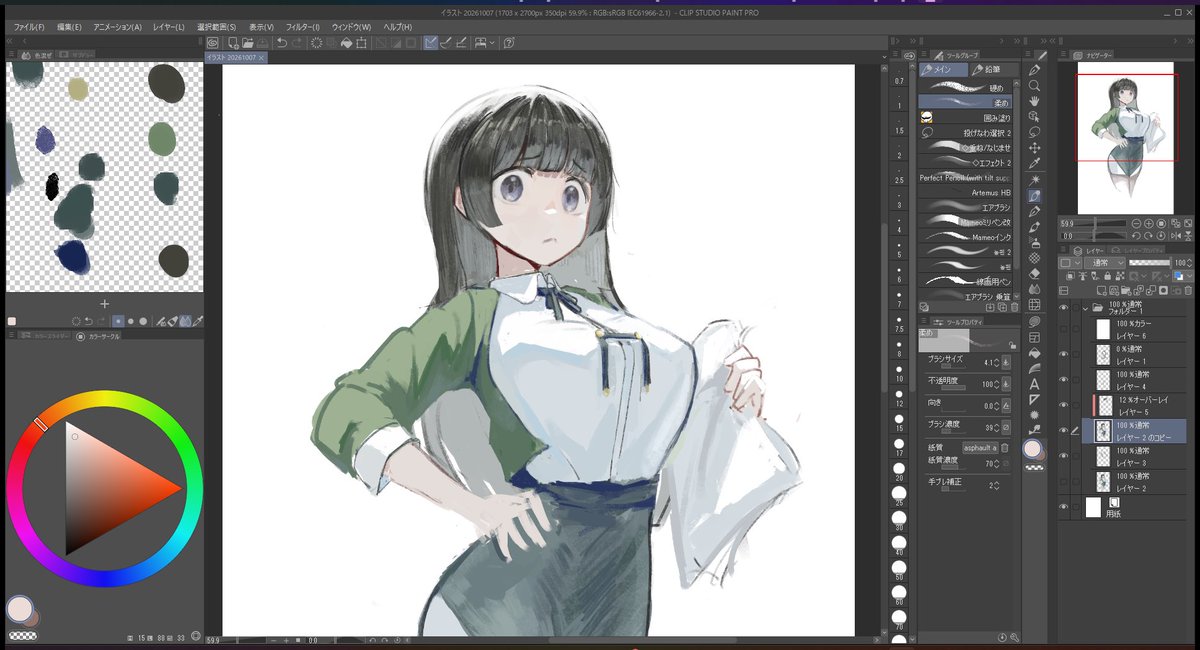
Task: Click zoom out icon in Navigator
Action: (x=1137, y=224)
